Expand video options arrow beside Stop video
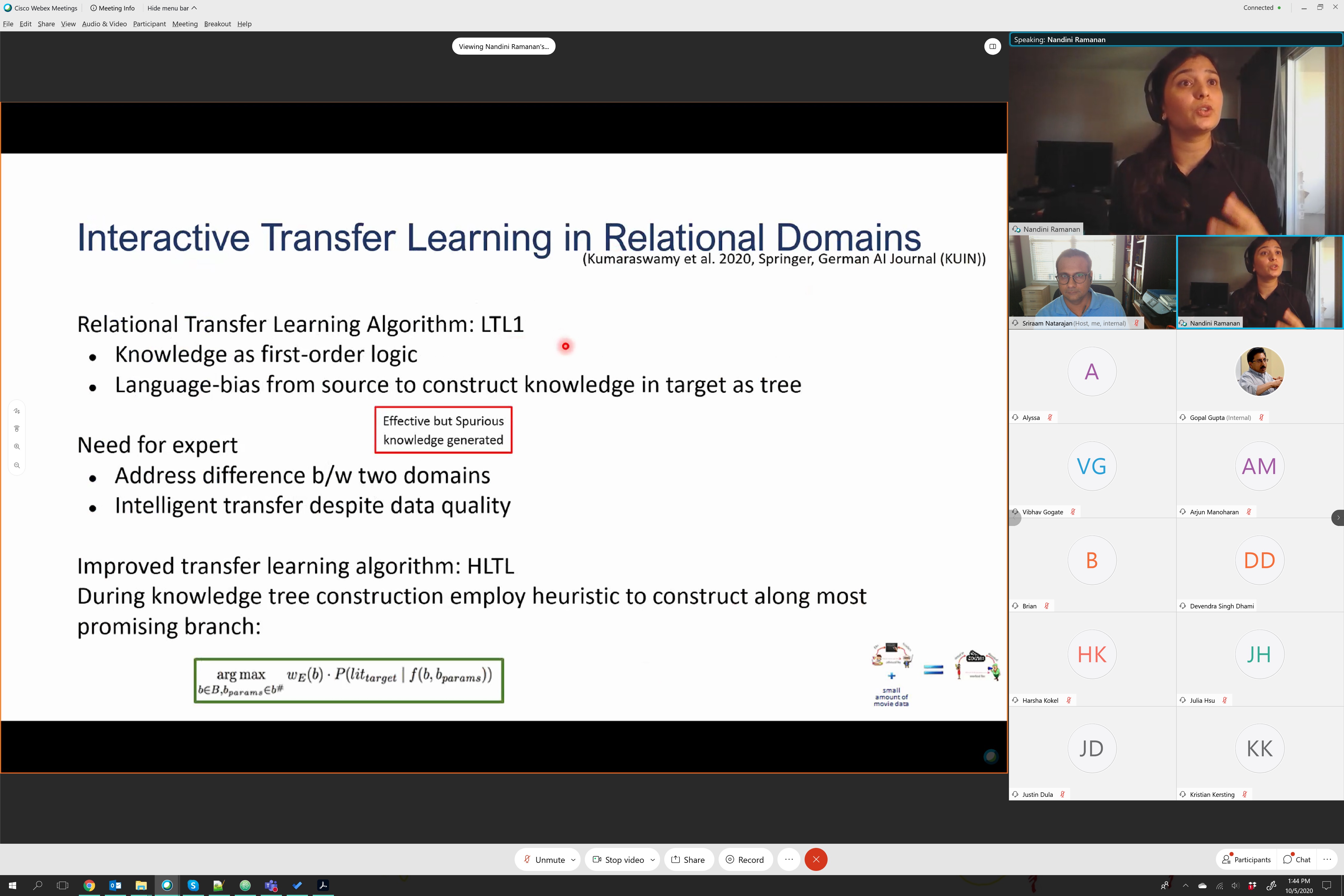 coord(653,860)
